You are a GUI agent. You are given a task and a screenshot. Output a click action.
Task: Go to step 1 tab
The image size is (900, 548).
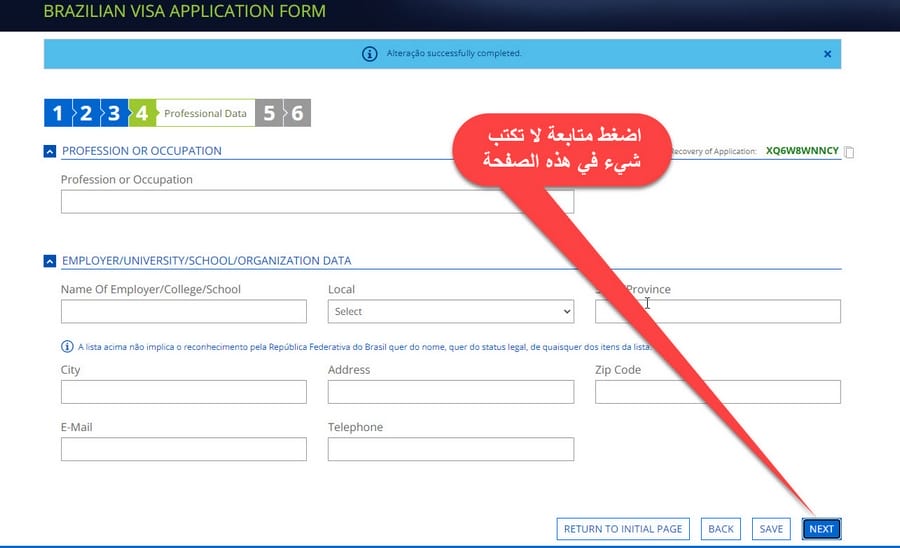[57, 113]
